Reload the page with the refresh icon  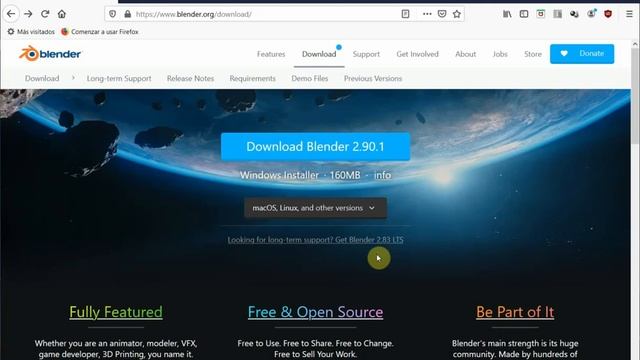point(45,14)
